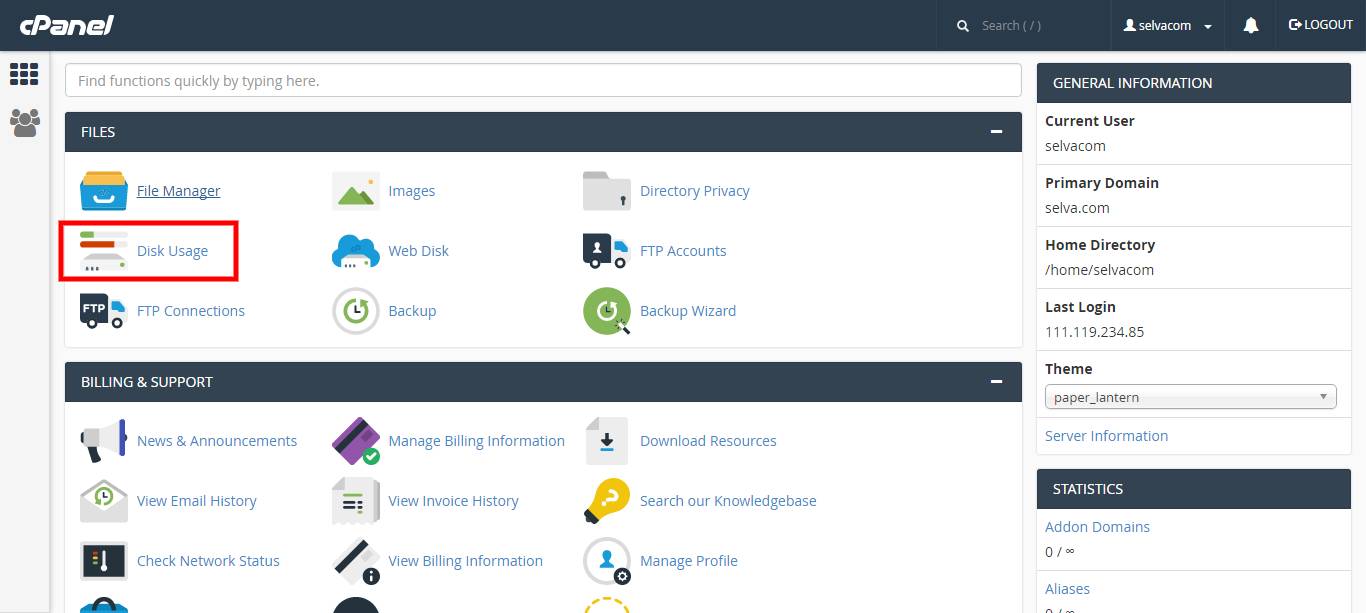Click the Backup link
The image size is (1366, 613).
[x=412, y=311]
